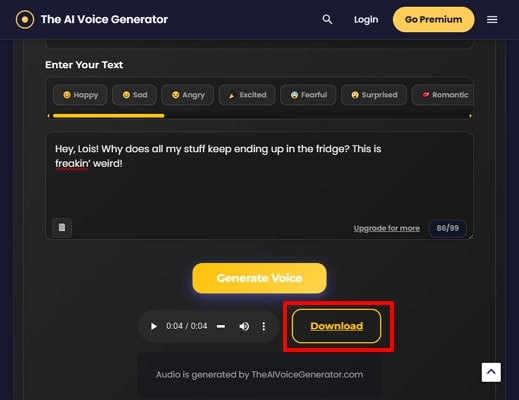519x400 pixels.
Task: Select the Fearful emotion chip
Action: [x=308, y=95]
